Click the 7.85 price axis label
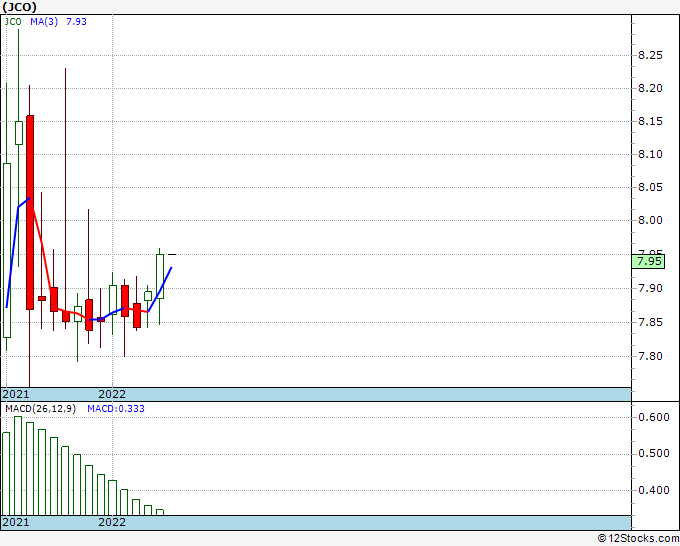Image resolution: width=680 pixels, height=546 pixels. tap(650, 322)
